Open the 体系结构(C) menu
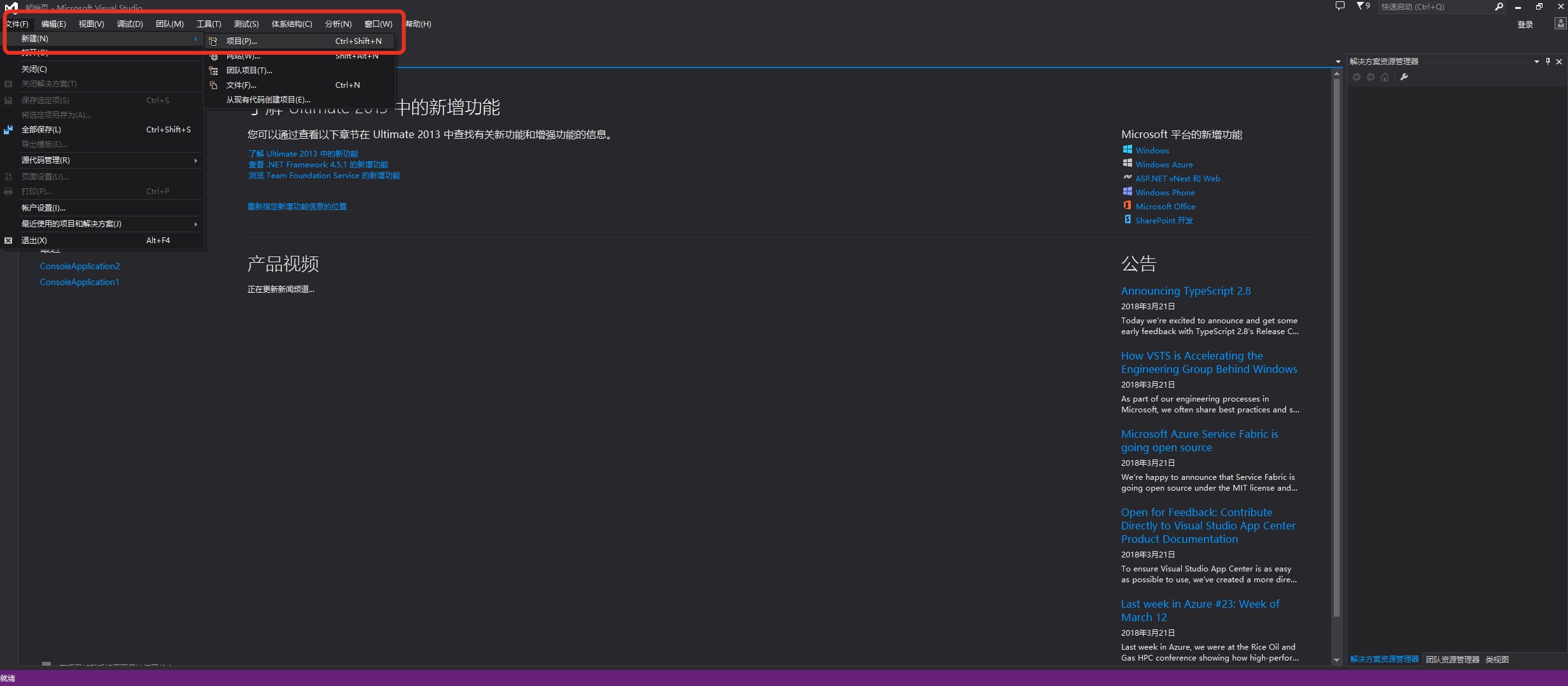The height and width of the screenshot is (686, 1568). 291,24
